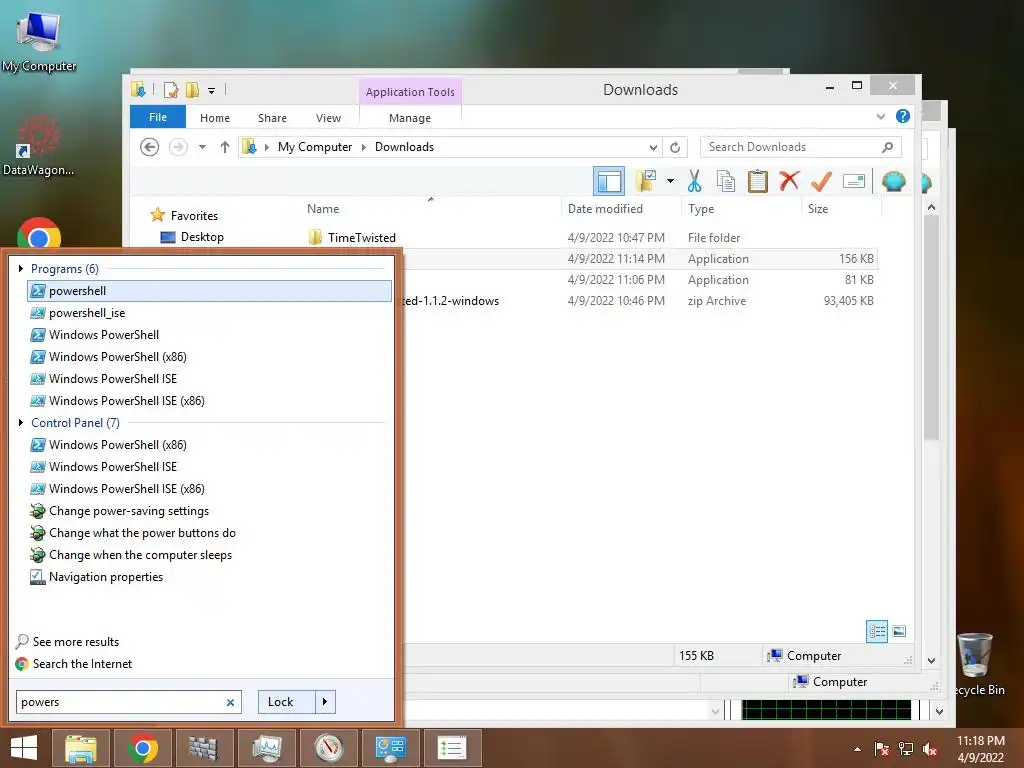Open folder options icon in Explorer toolbar
This screenshot has width=1024, height=768.
pos(646,181)
